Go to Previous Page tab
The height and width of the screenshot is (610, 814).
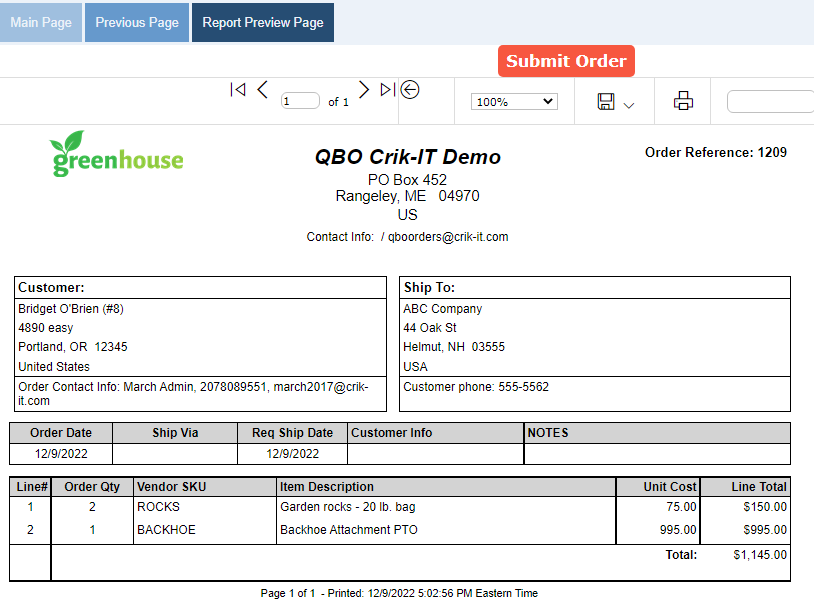tap(137, 22)
